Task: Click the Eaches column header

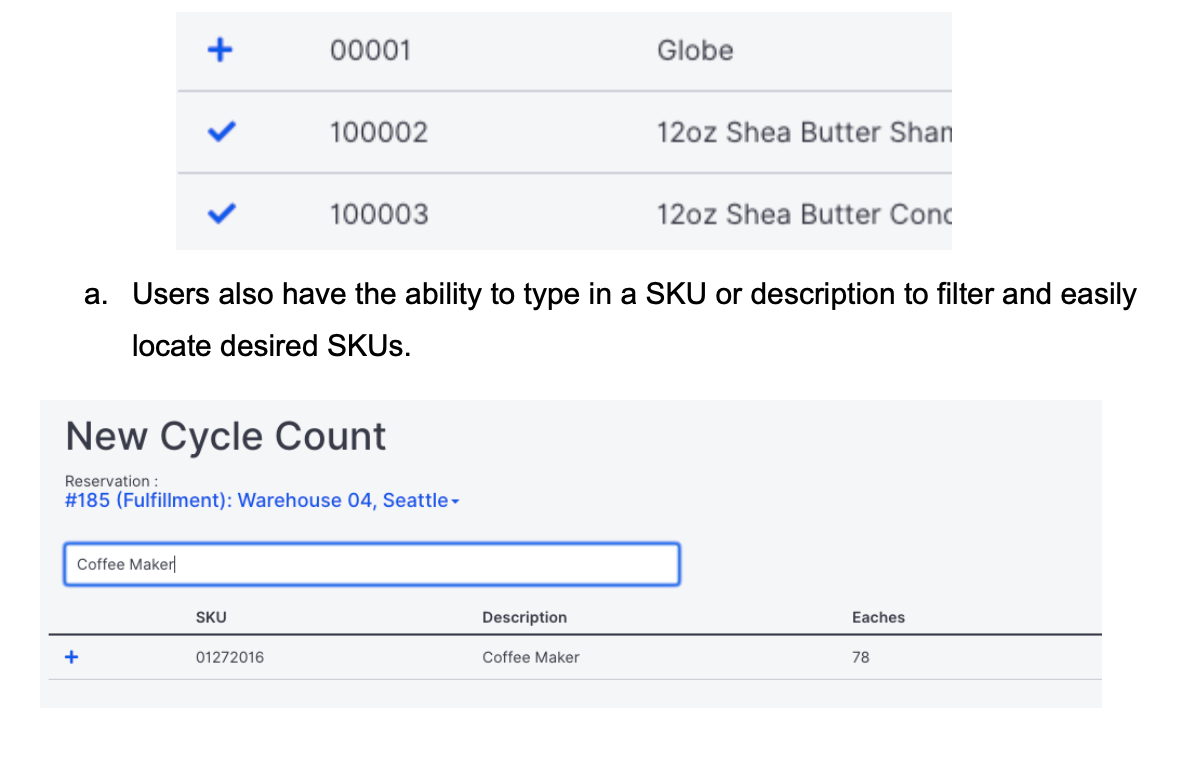Action: [878, 617]
